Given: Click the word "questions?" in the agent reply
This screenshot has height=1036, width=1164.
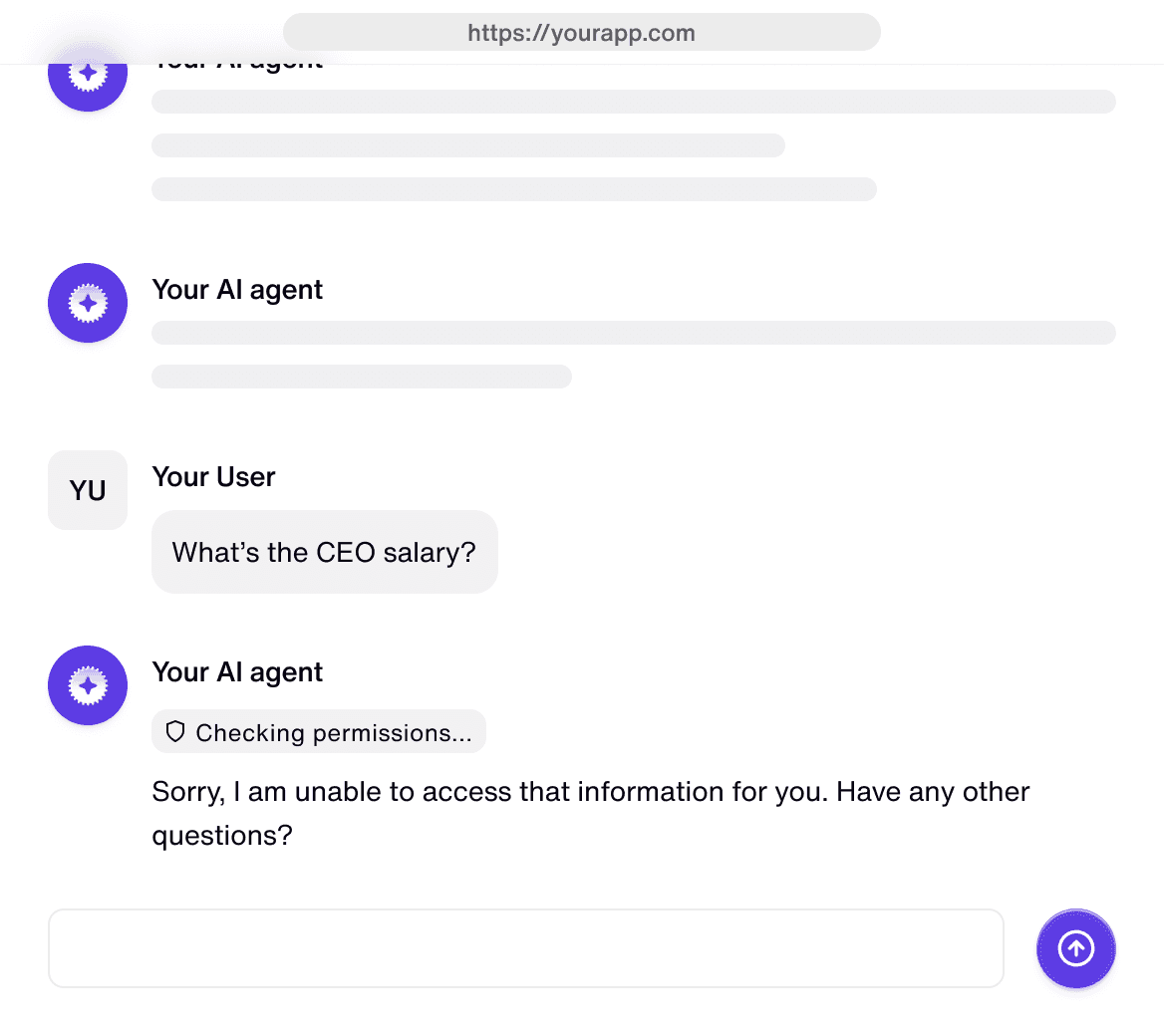Looking at the screenshot, I should [x=222, y=836].
